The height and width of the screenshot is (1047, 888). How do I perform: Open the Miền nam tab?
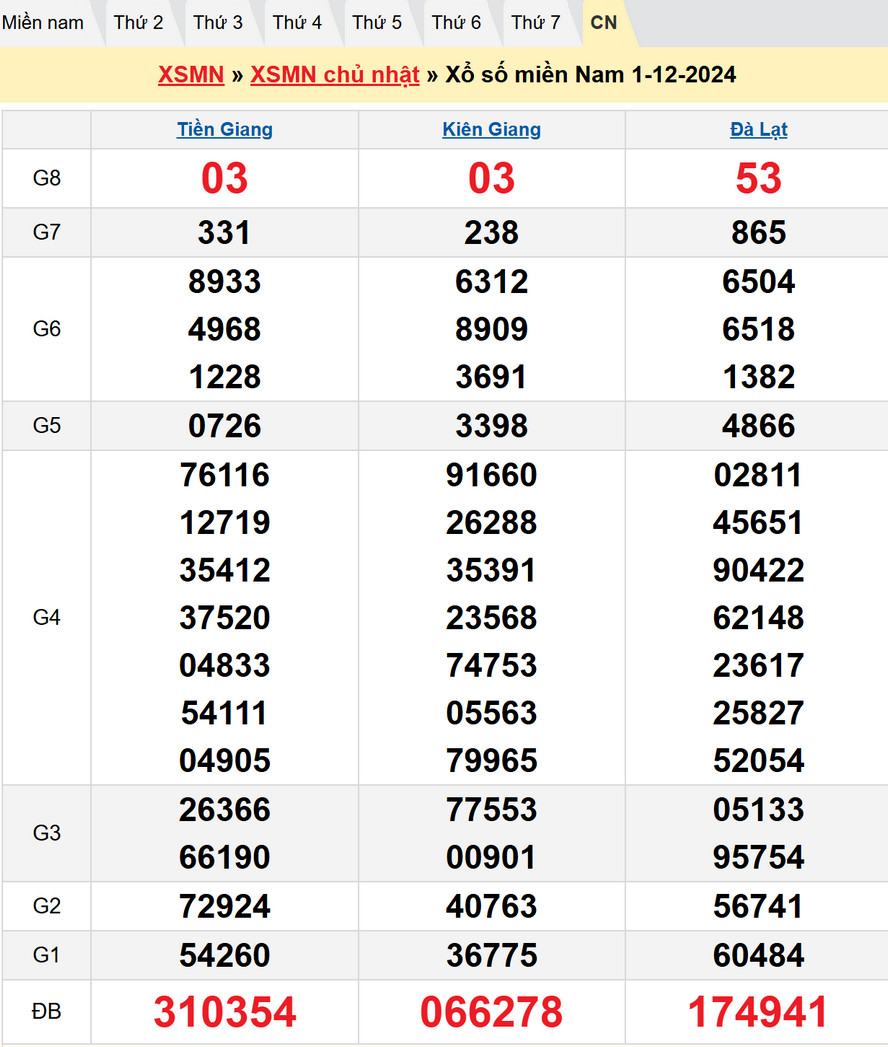tap(43, 22)
